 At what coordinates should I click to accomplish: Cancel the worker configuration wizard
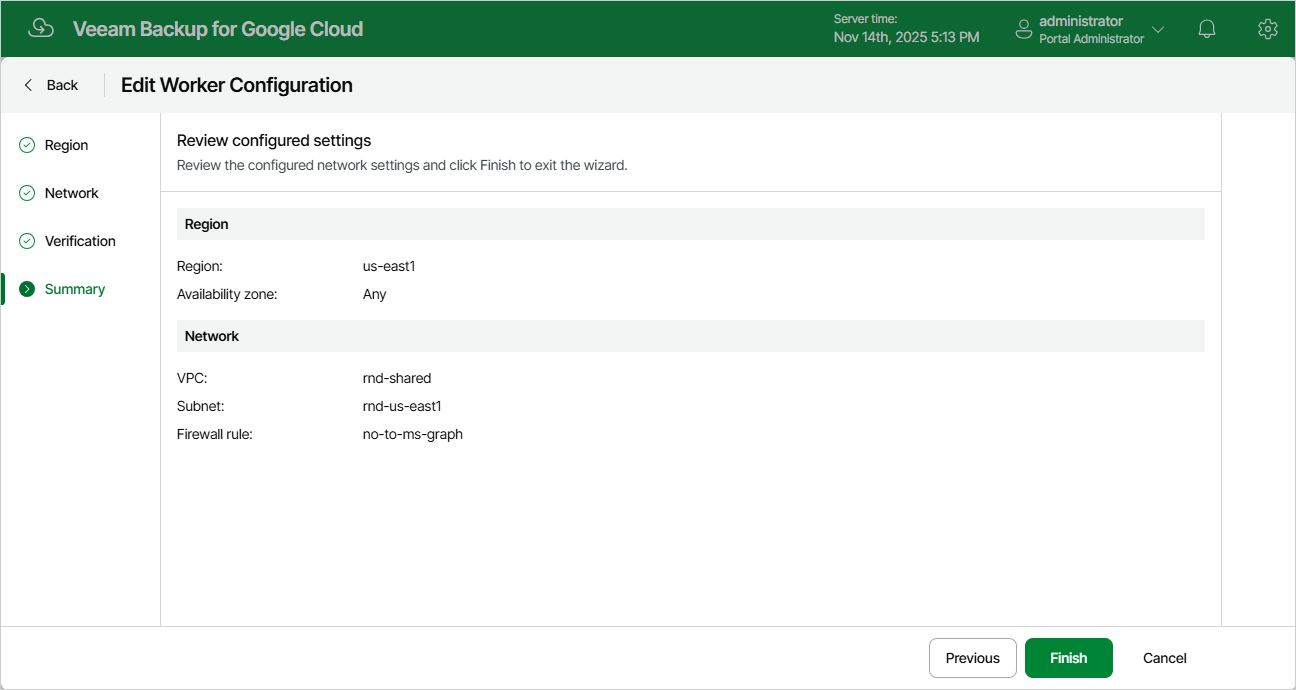pos(1165,658)
